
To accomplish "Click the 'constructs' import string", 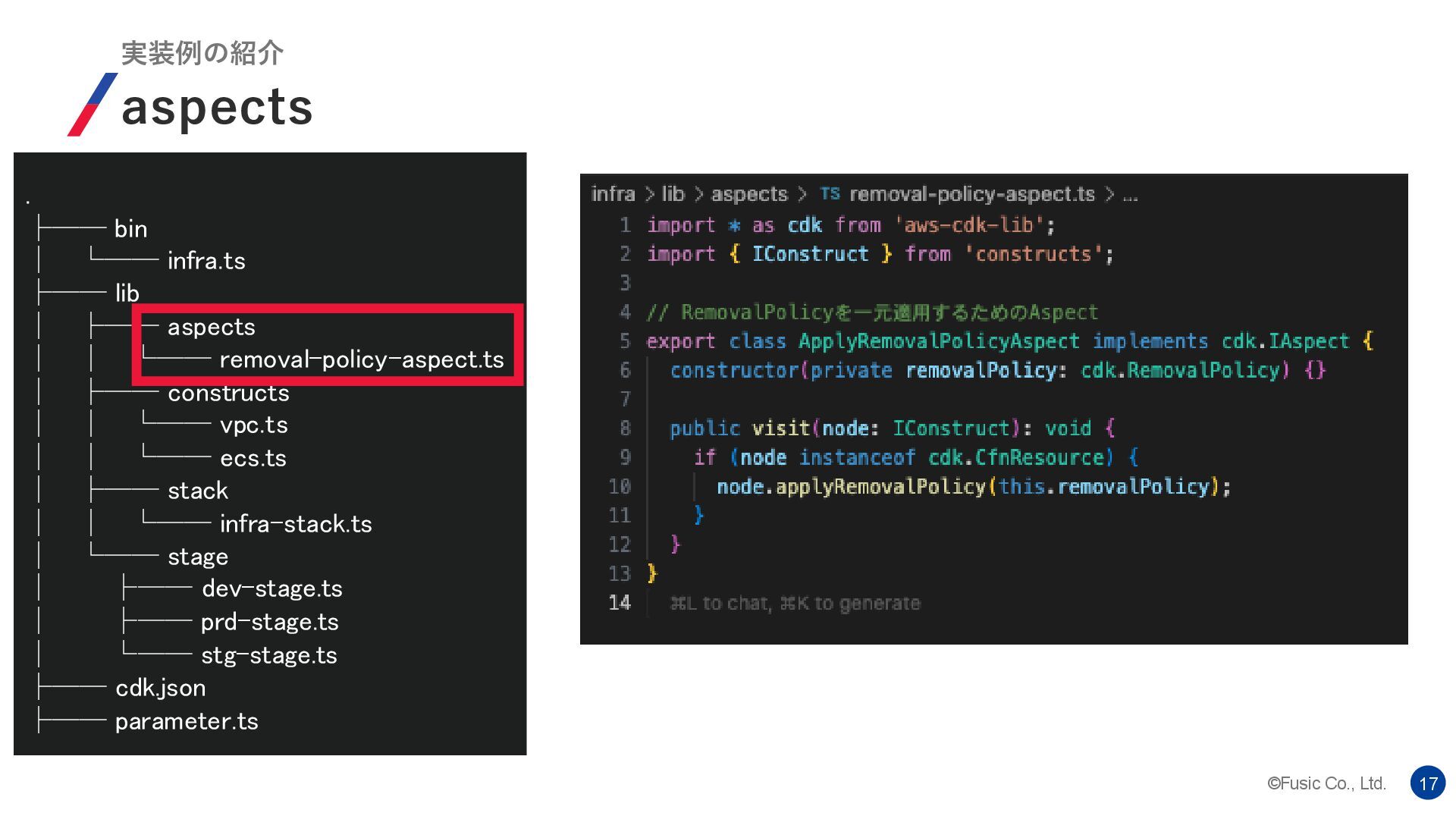I will [1034, 254].
